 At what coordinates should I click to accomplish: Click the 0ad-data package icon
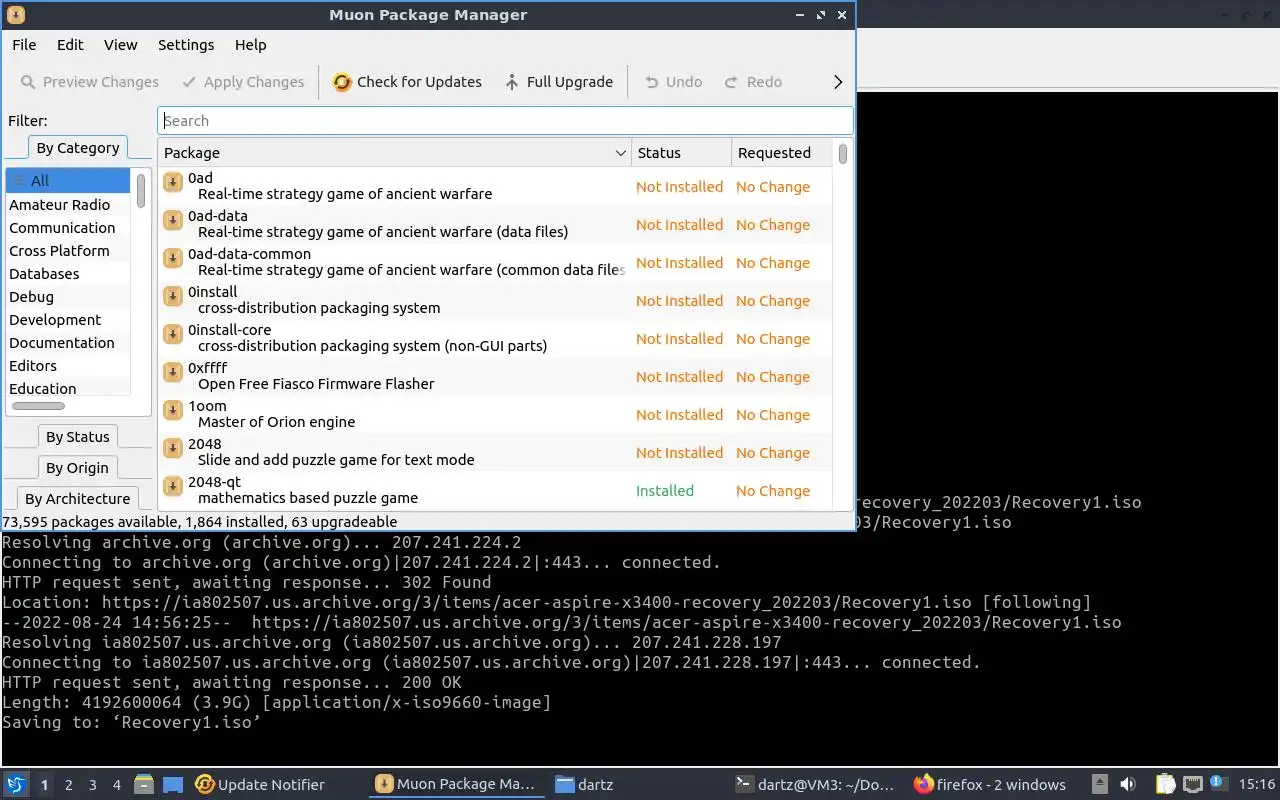172,220
